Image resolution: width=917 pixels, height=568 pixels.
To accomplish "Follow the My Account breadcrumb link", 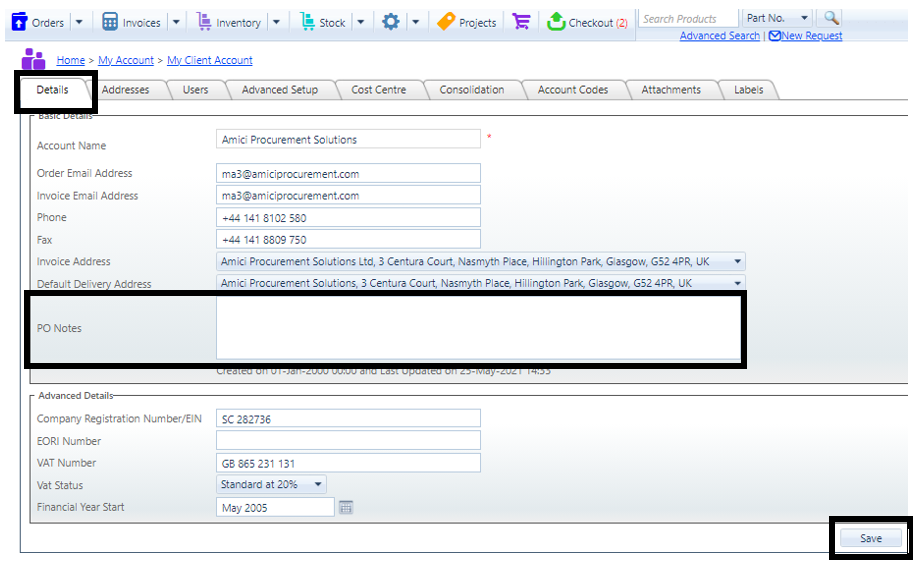I will [x=126, y=60].
